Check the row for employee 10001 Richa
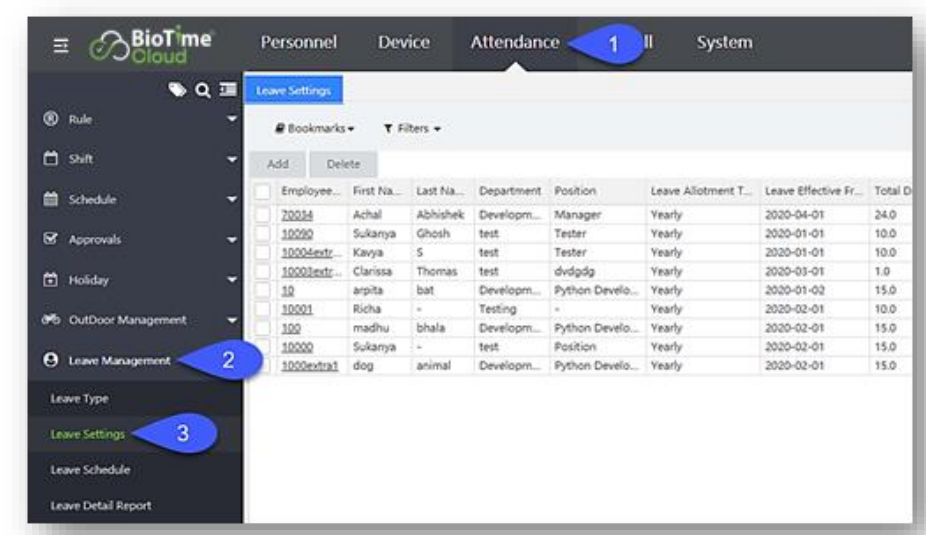The height and width of the screenshot is (535, 926). tap(262, 310)
